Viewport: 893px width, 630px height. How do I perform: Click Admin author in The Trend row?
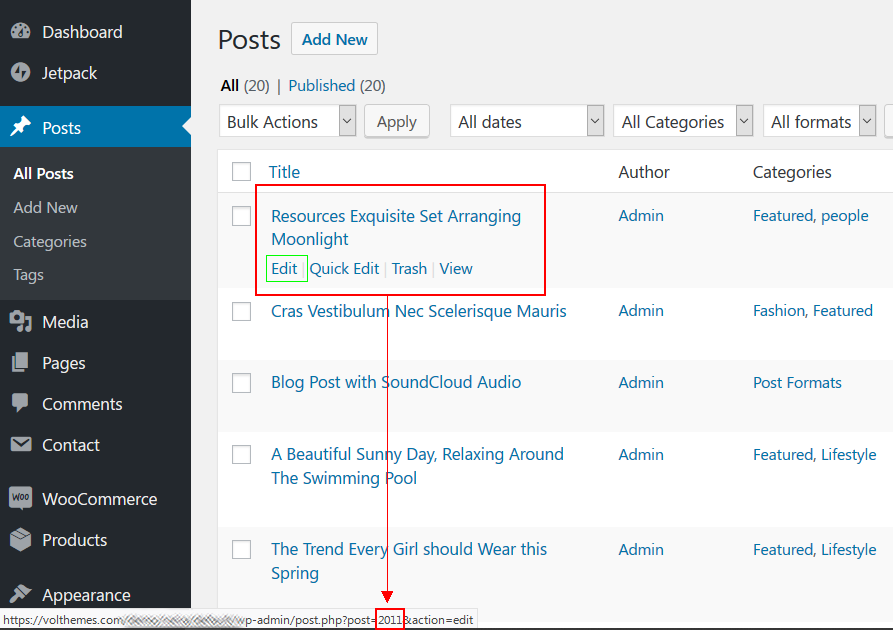[x=641, y=550]
